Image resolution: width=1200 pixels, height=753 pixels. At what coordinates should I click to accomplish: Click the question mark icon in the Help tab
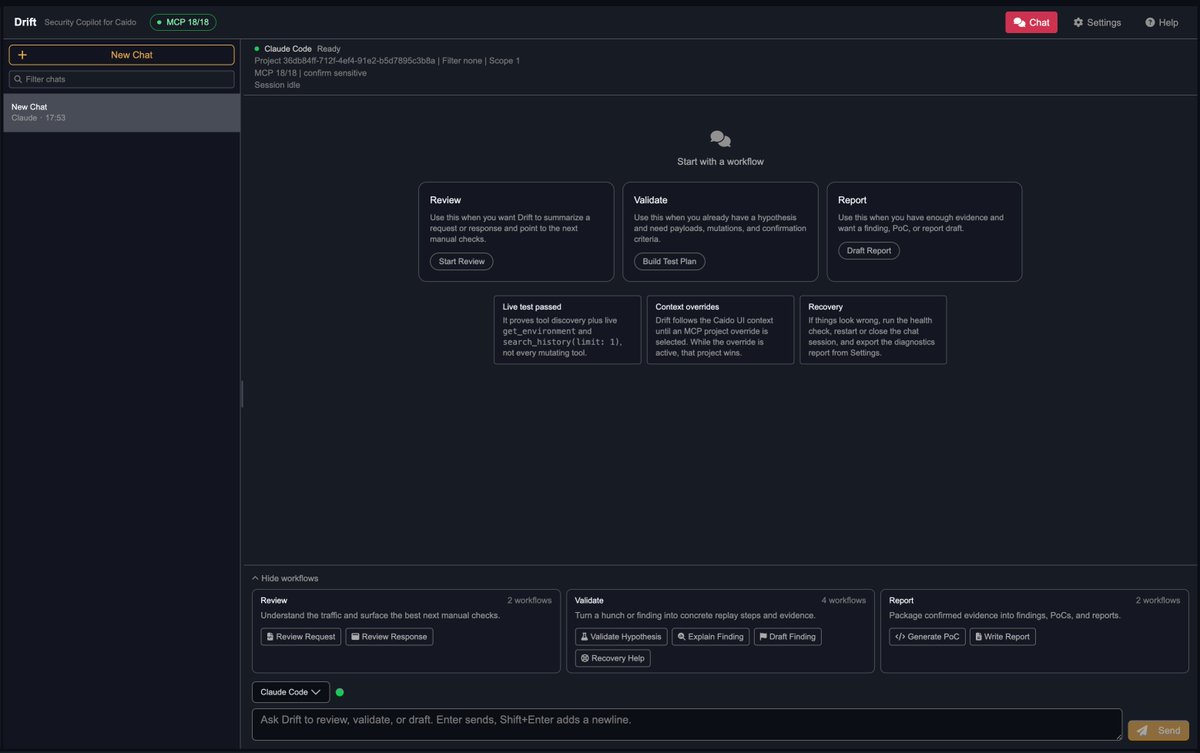coord(1150,22)
